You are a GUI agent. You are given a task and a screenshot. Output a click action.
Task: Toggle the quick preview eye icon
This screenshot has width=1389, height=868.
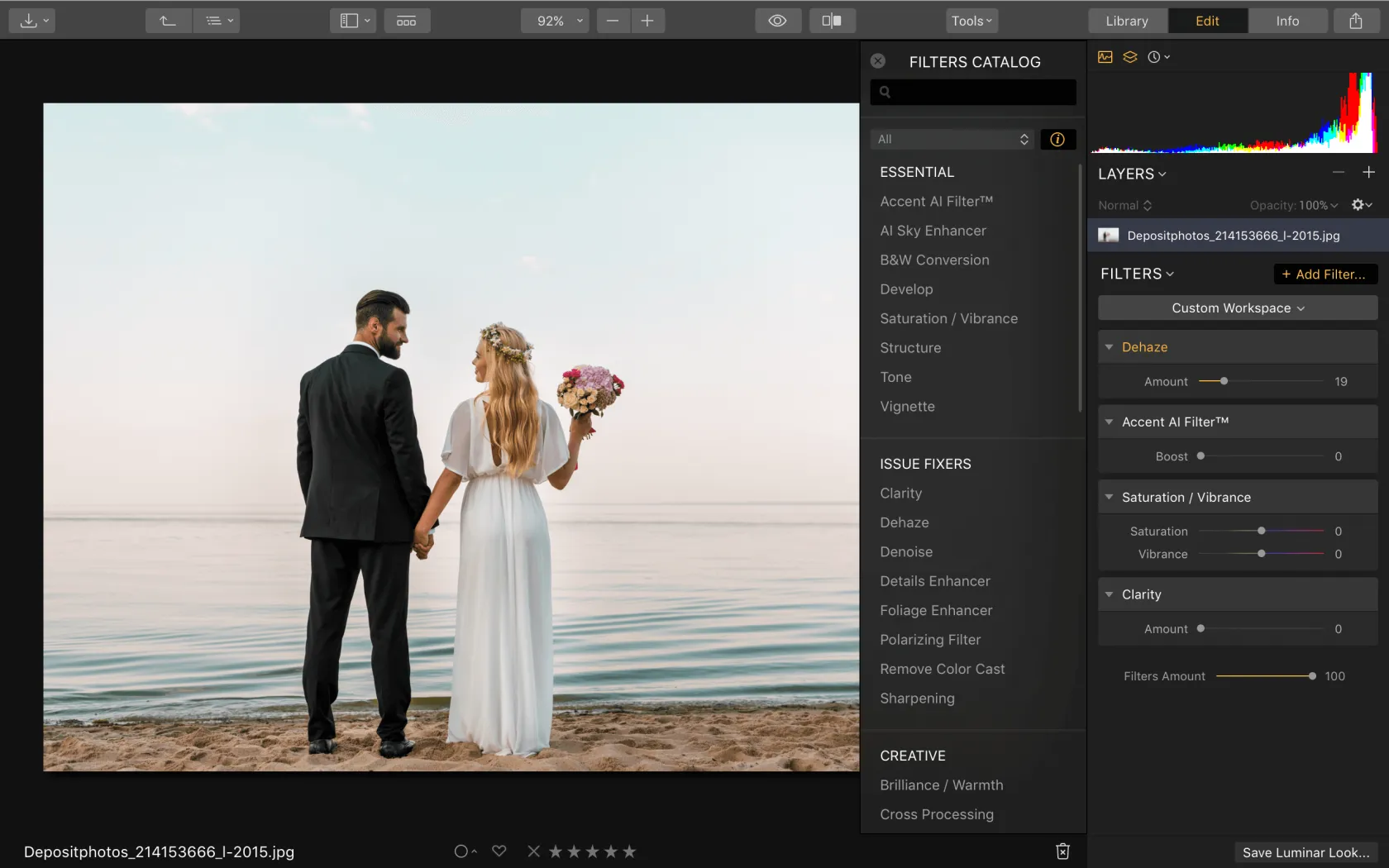point(777,21)
